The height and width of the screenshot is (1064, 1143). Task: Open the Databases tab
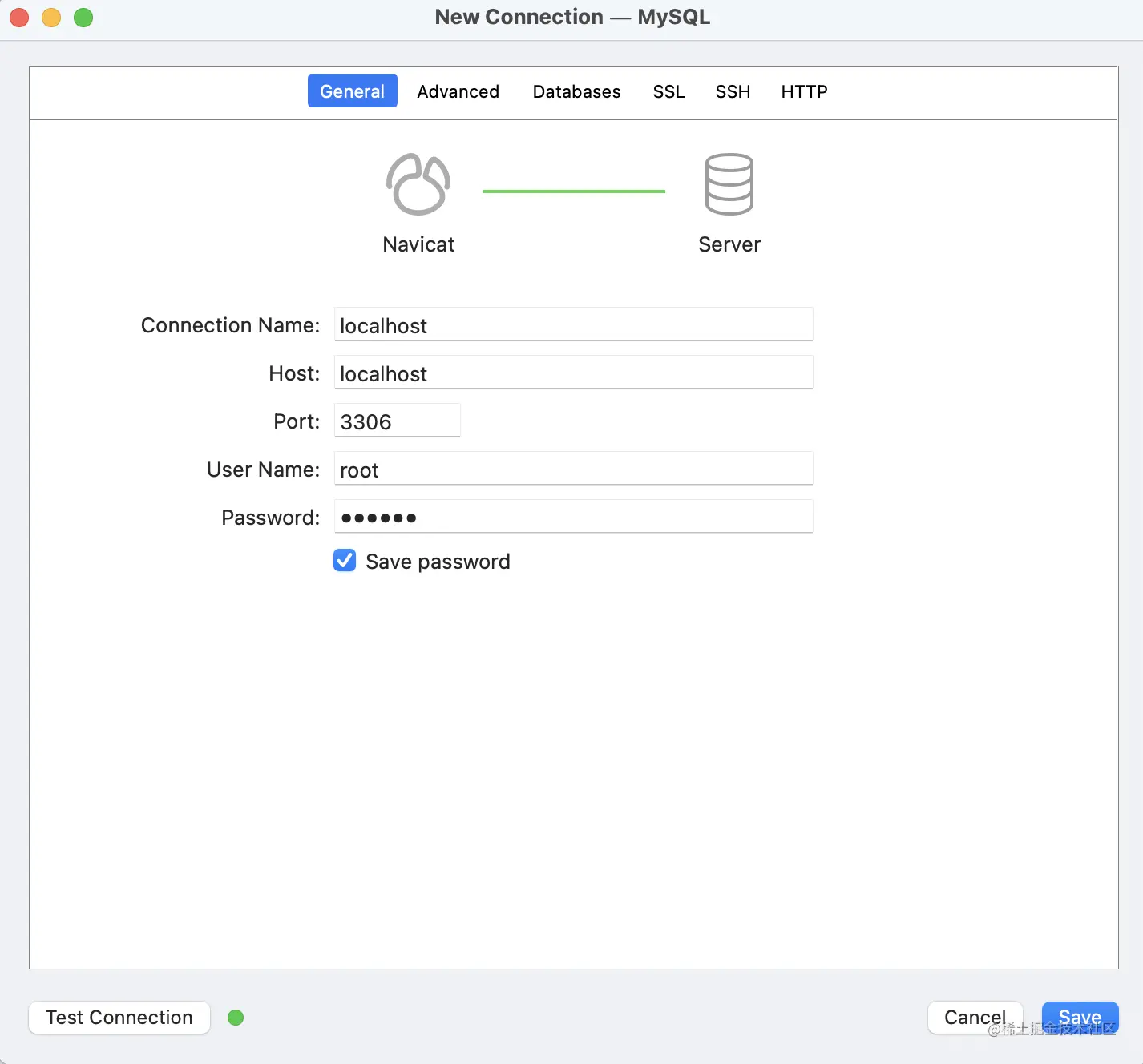(x=577, y=91)
